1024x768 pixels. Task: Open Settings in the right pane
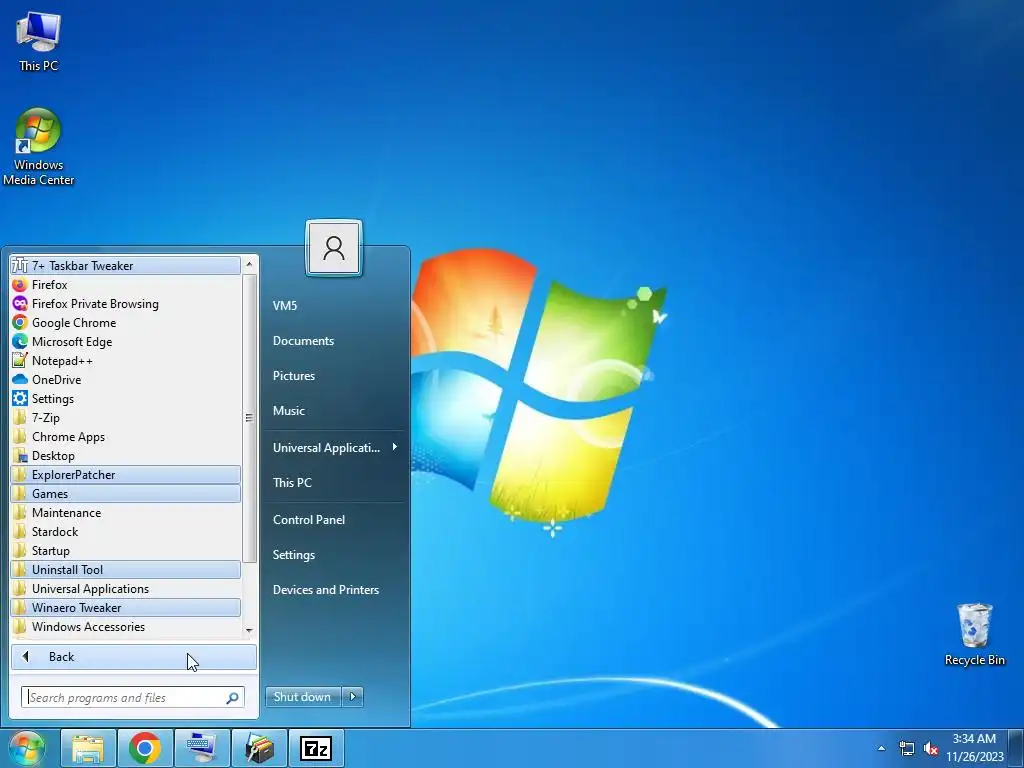pyautogui.click(x=333, y=554)
